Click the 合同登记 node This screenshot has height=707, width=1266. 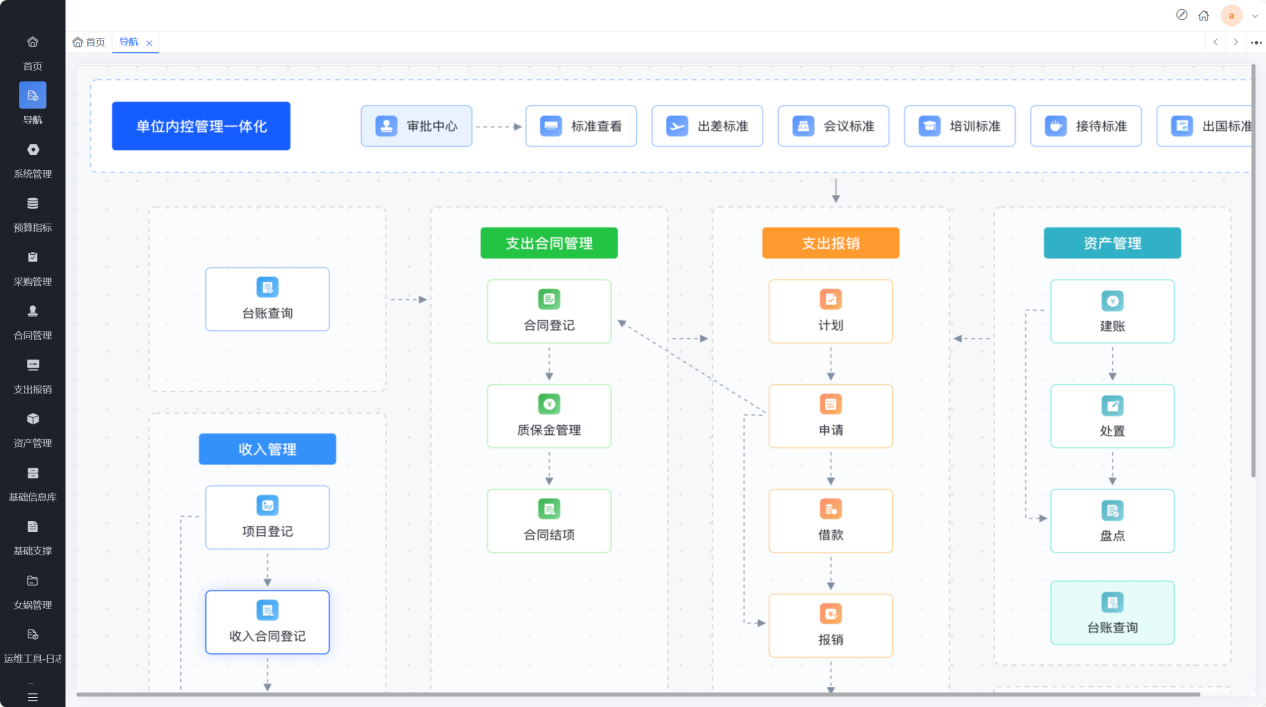click(549, 312)
